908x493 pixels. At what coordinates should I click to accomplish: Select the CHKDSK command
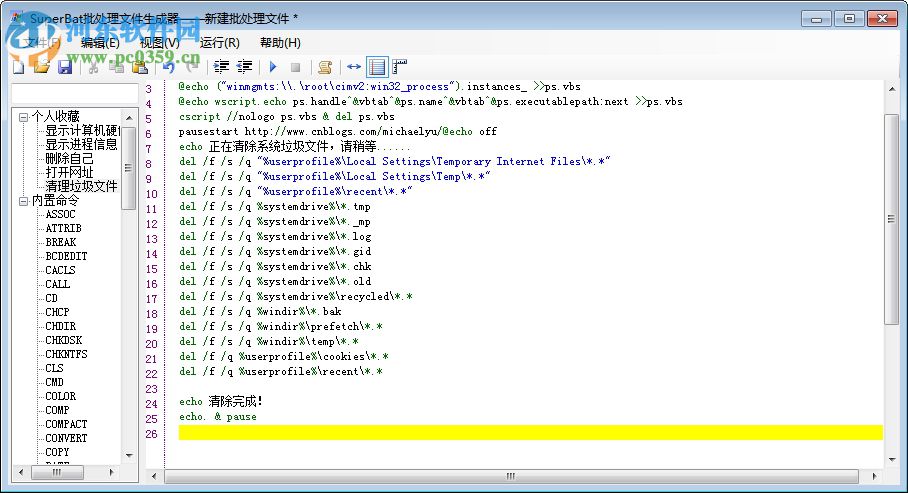[x=64, y=340]
